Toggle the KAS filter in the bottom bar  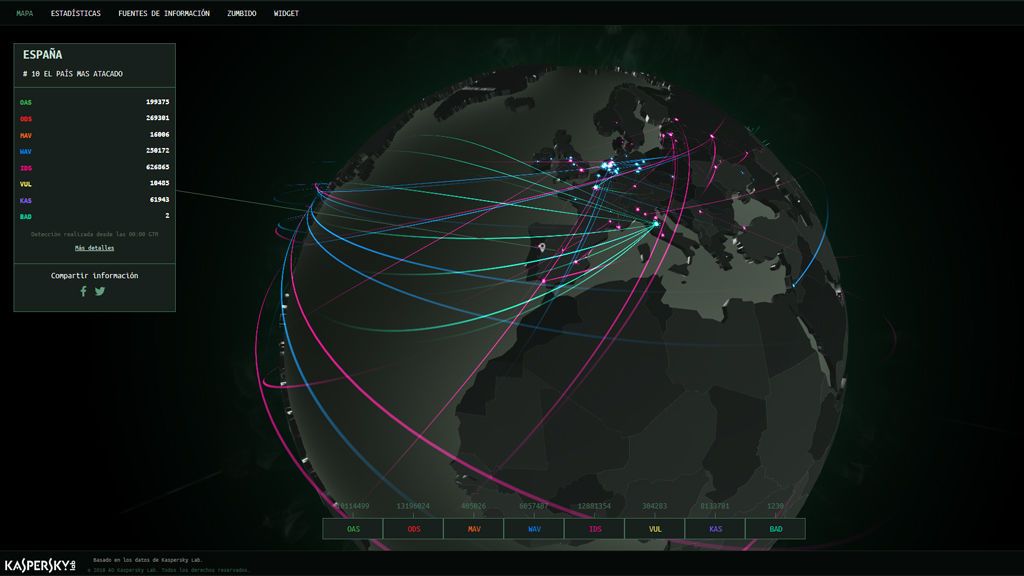[715, 529]
